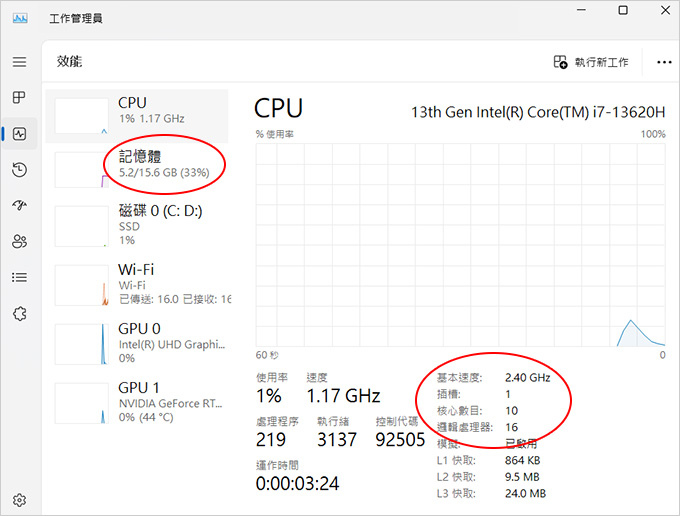
Task: Open the App history page icon
Action: point(20,170)
